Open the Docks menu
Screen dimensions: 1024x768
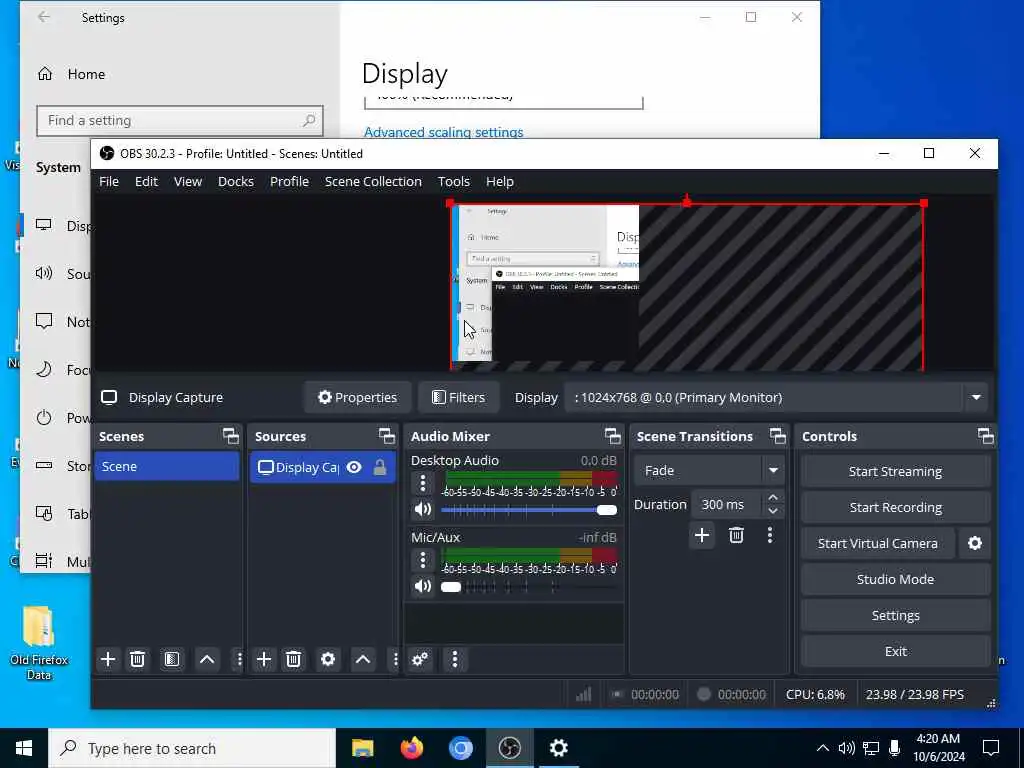[236, 182]
